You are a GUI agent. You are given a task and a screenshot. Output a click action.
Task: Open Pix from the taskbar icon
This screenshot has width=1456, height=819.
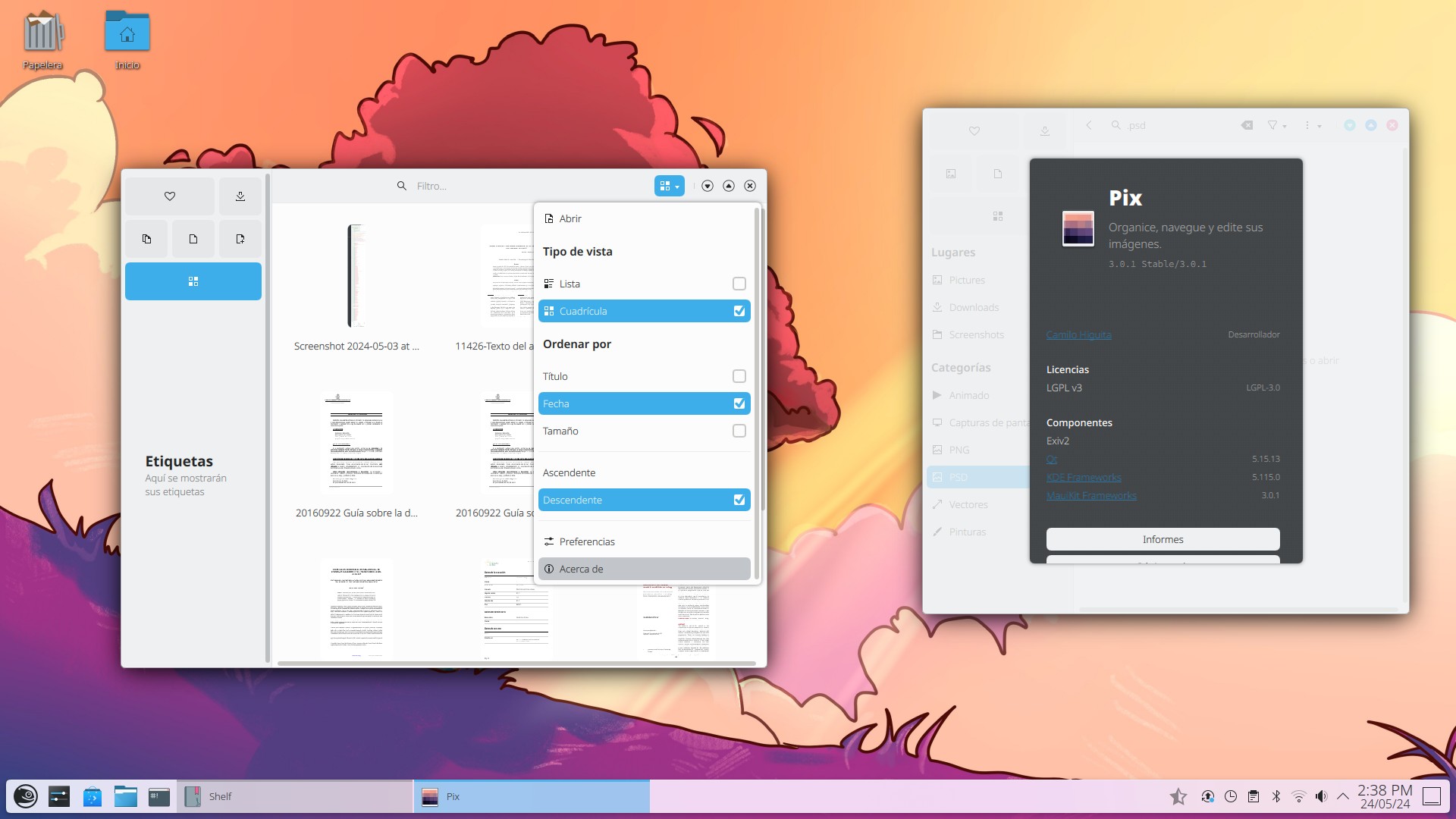pos(431,796)
